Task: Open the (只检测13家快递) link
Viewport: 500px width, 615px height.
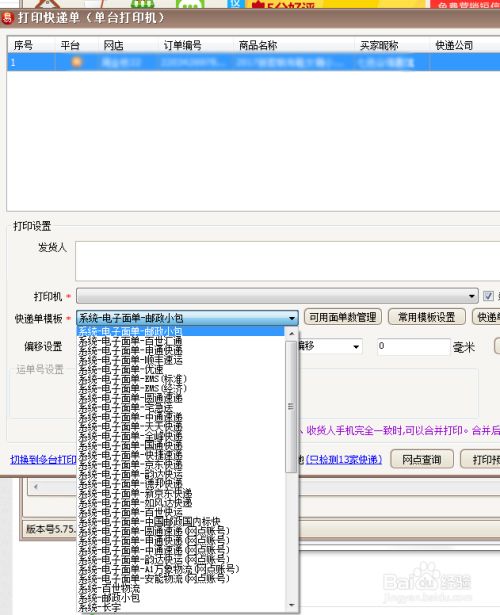Action: [x=344, y=459]
